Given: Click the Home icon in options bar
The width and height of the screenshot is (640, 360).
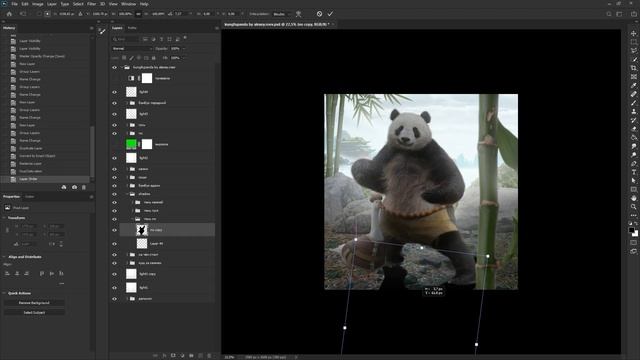Looking at the screenshot, I should [x=9, y=14].
